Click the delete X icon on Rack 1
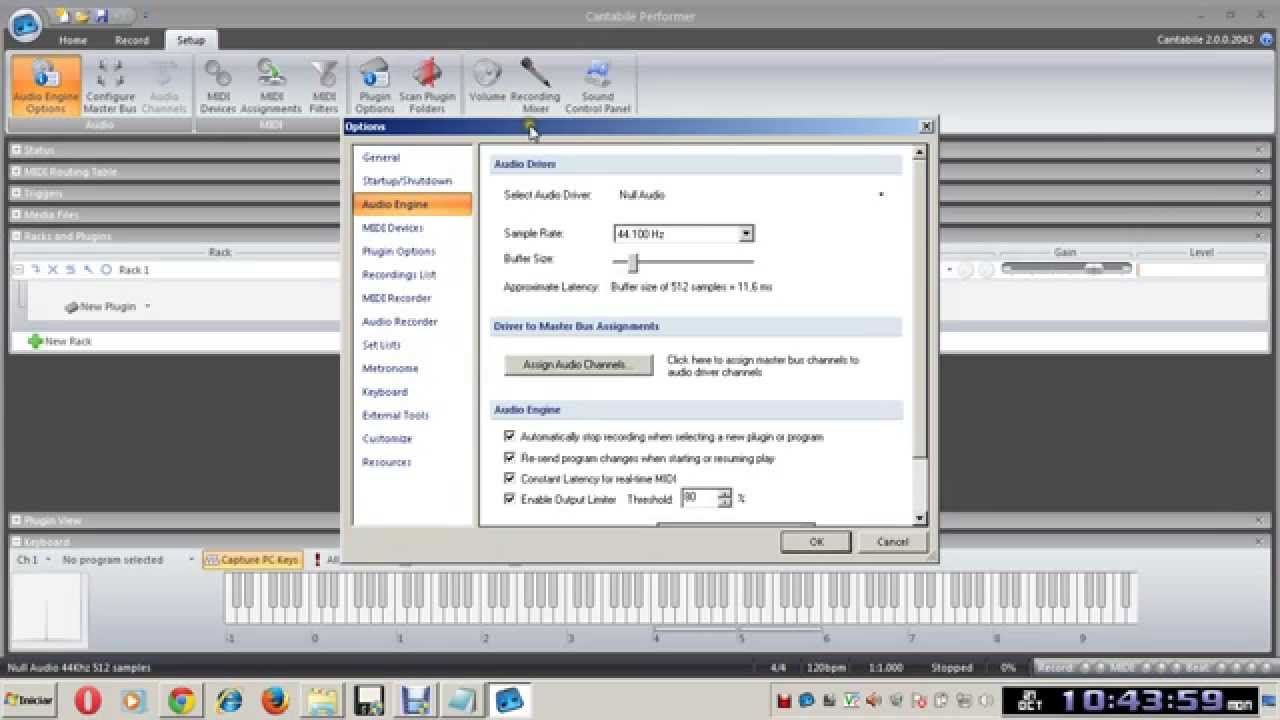The image size is (1280, 720). pos(53,270)
